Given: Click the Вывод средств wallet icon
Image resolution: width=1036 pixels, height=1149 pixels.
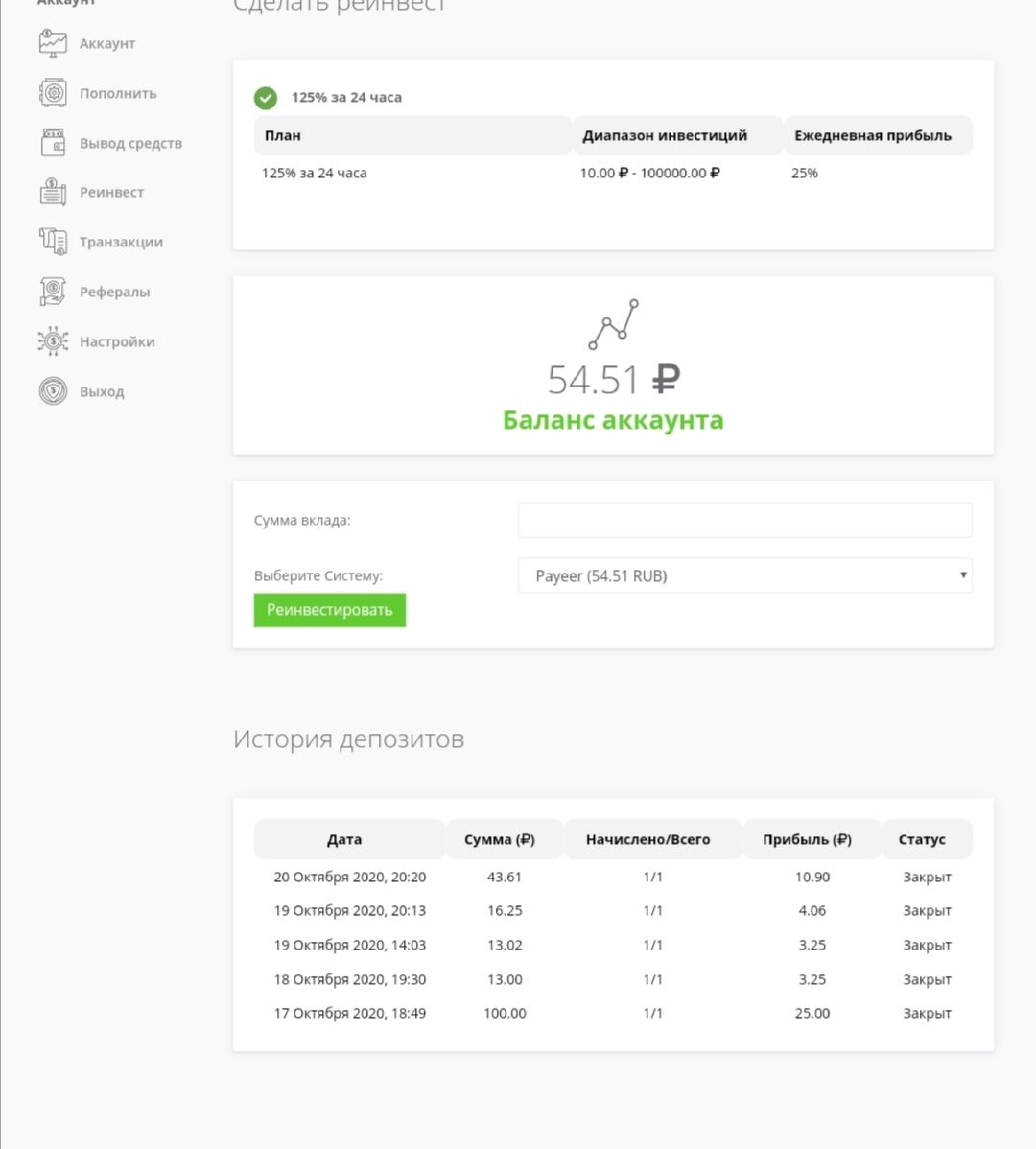Looking at the screenshot, I should [x=53, y=143].
